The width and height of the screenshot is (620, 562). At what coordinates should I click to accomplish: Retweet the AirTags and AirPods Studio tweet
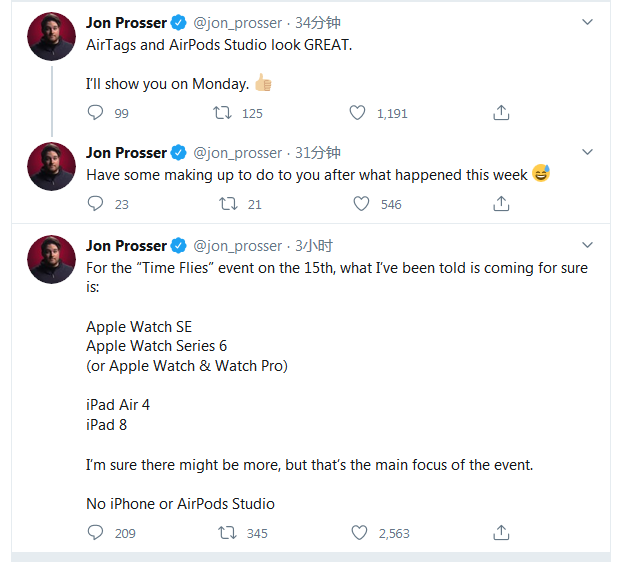(226, 113)
